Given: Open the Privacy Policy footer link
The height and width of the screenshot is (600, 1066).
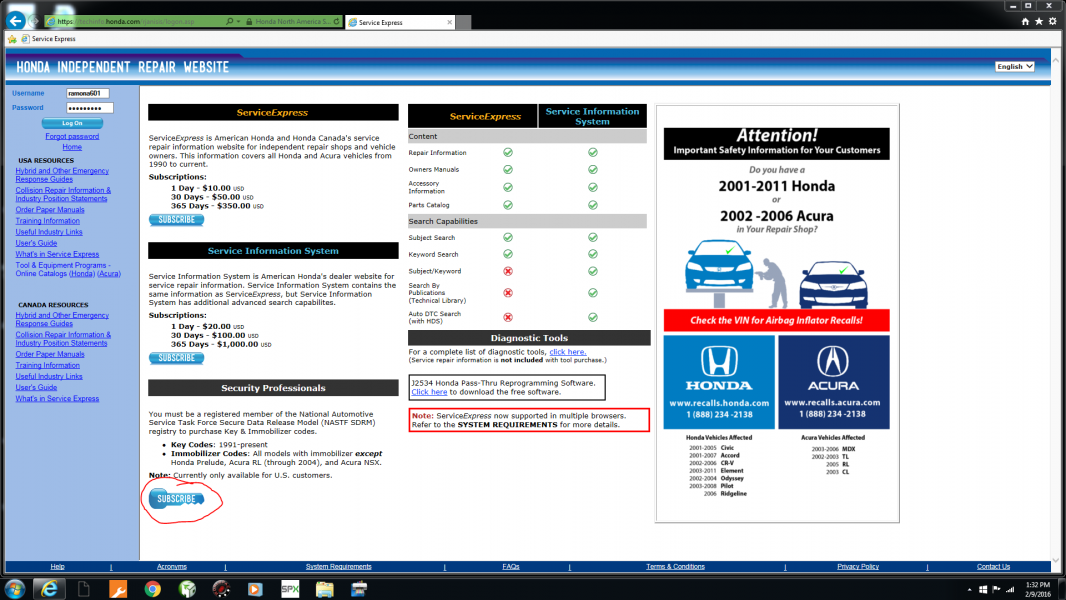Looking at the screenshot, I should pyautogui.click(x=858, y=567).
